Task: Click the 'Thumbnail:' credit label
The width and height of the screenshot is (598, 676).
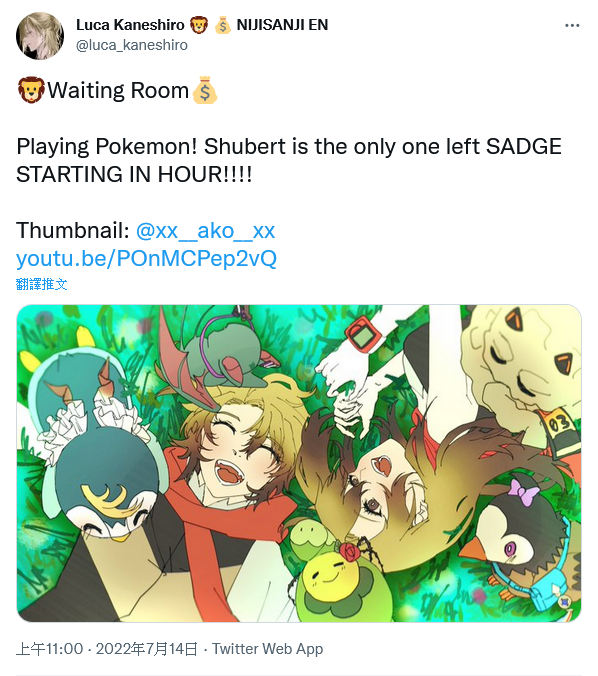Action: 73,231
